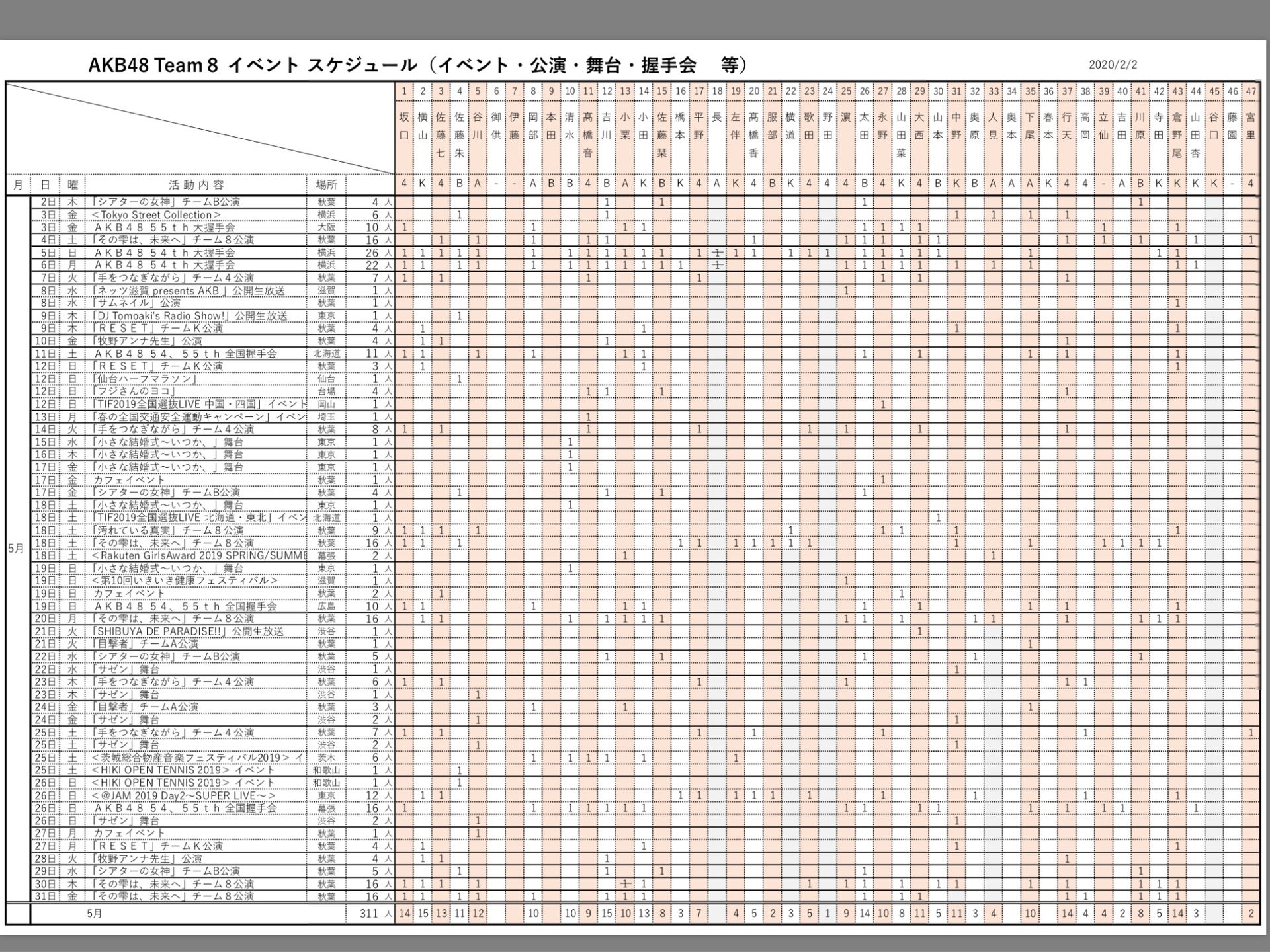Click the SHIBUYA DE PARADISE!! event cell
This screenshot has height=952, width=1270.
coord(188,631)
